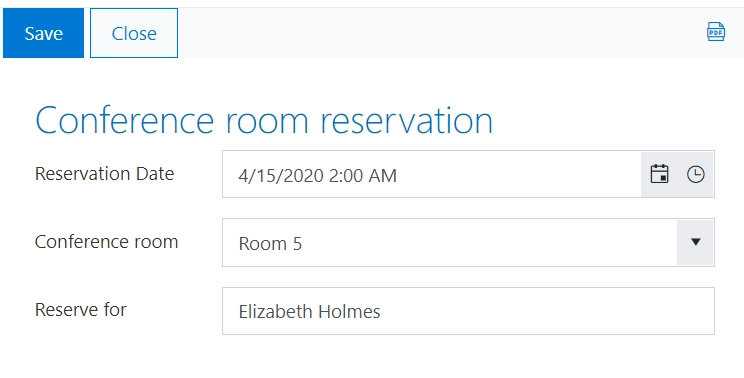Pick a new date via calendar icon

[659, 174]
